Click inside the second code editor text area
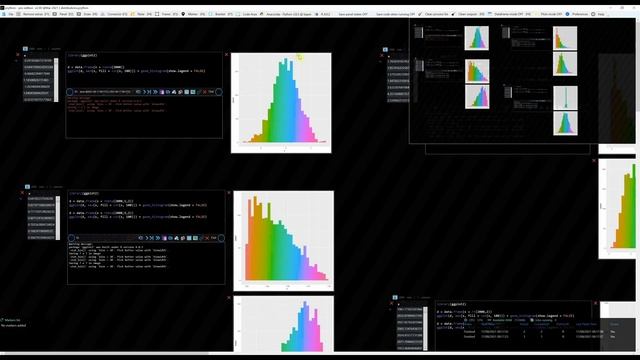 pyautogui.click(x=146, y=212)
